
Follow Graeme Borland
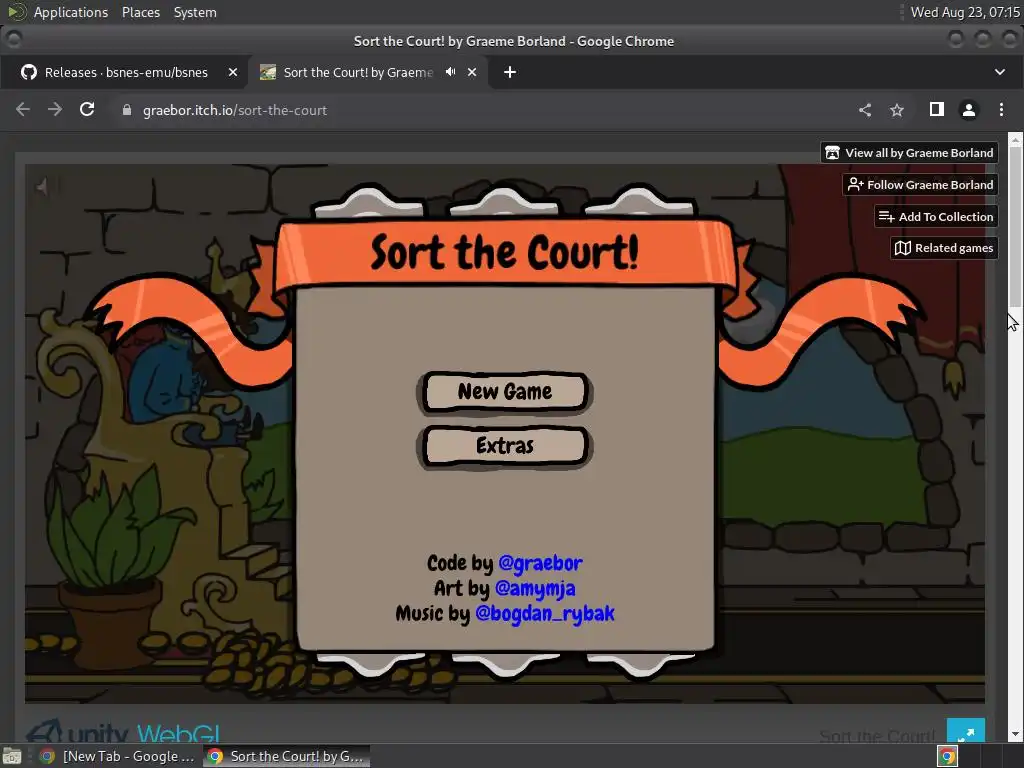[920, 185]
